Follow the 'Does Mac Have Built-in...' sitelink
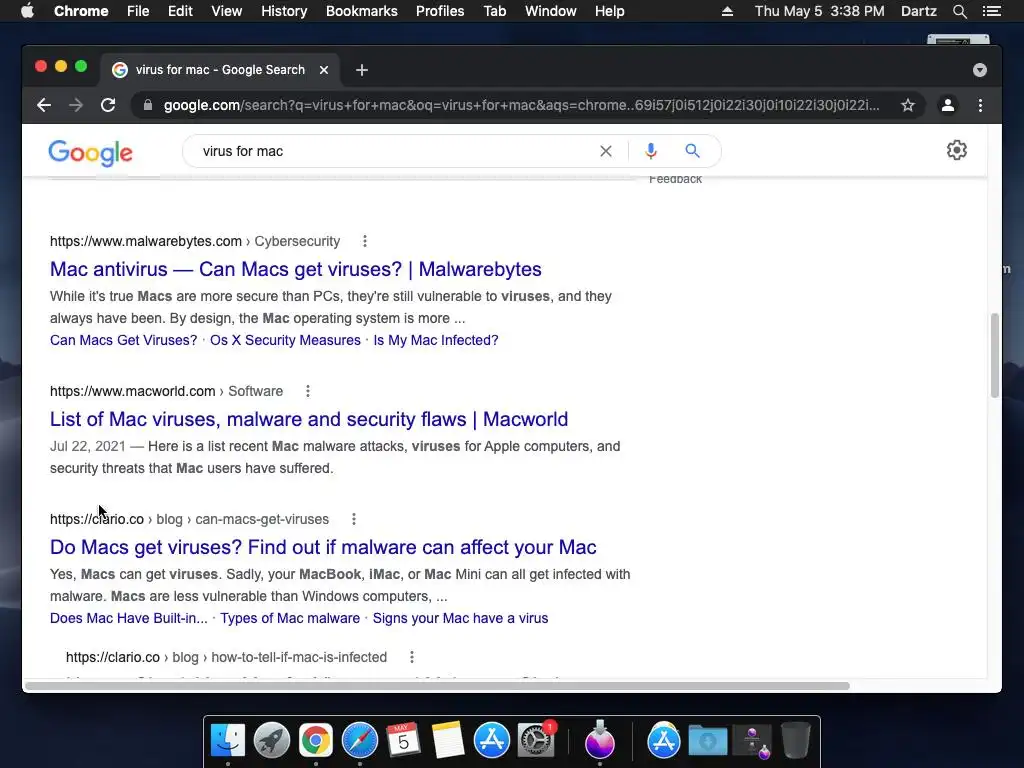 coord(129,618)
